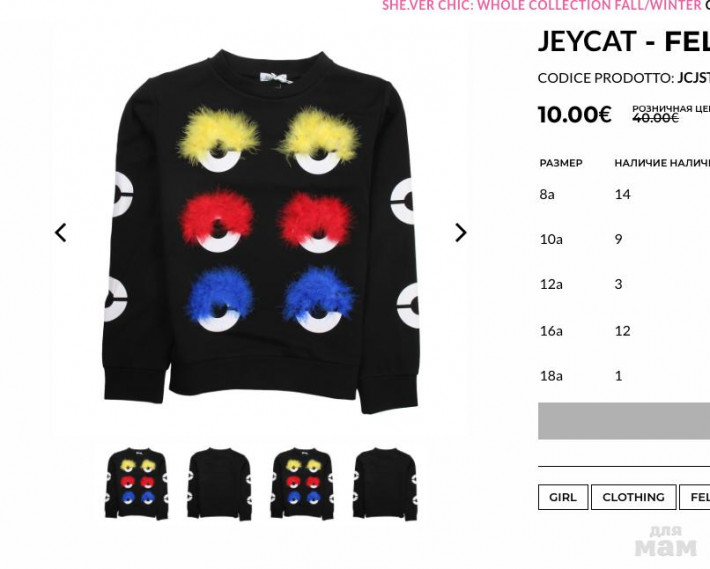Select size 16a row
Viewport: 710px width, 569px height.
(x=624, y=331)
